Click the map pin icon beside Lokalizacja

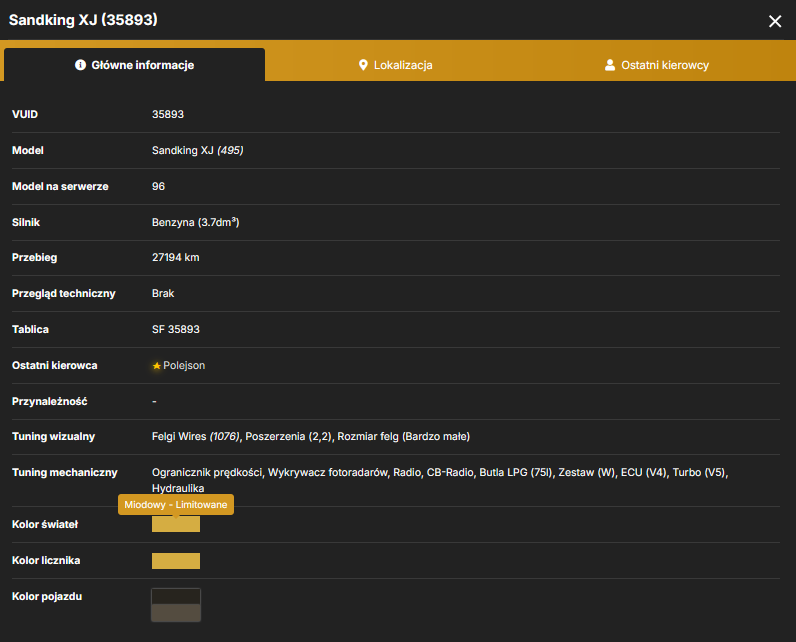363,65
